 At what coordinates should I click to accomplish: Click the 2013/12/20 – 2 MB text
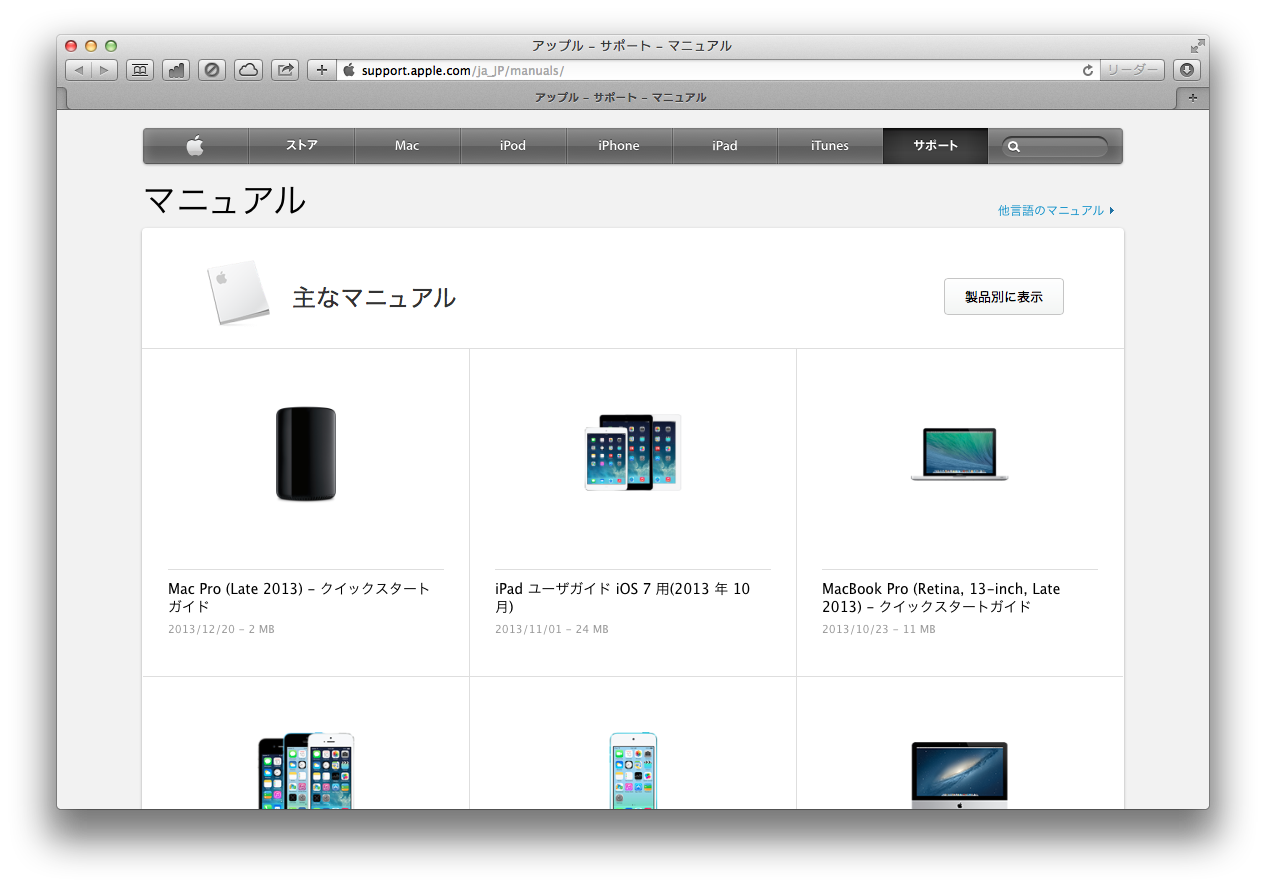pos(221,630)
